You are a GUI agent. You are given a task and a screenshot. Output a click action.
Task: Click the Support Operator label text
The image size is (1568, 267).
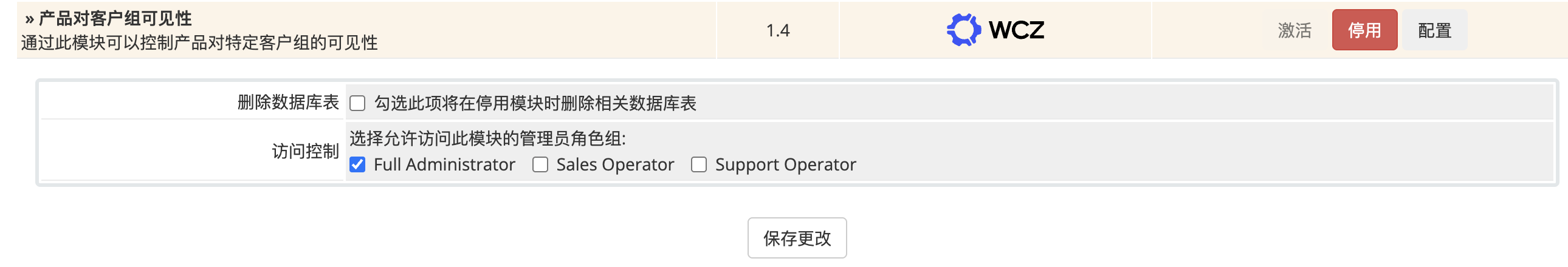[x=785, y=165]
